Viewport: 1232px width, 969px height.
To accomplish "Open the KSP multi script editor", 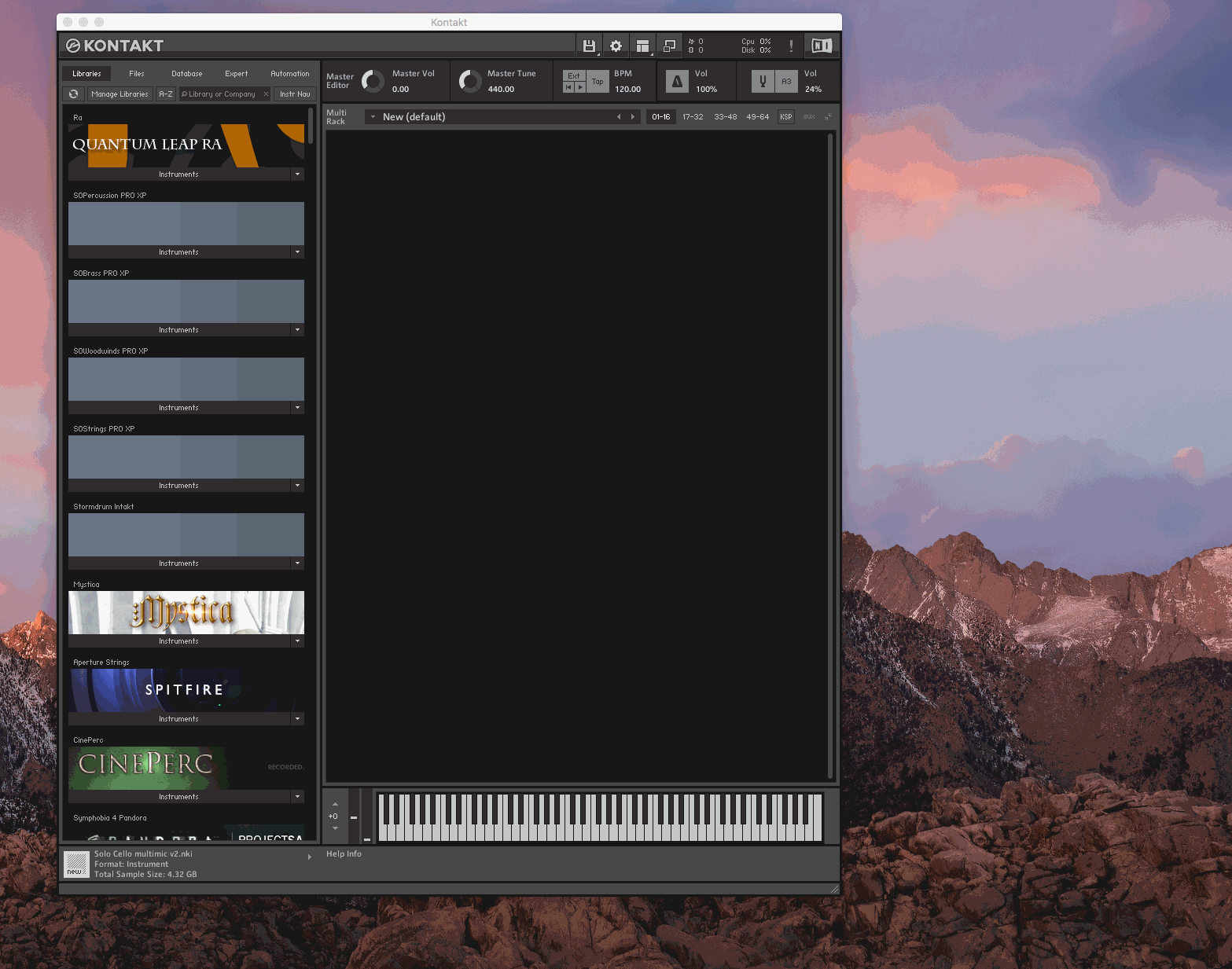I will (786, 117).
